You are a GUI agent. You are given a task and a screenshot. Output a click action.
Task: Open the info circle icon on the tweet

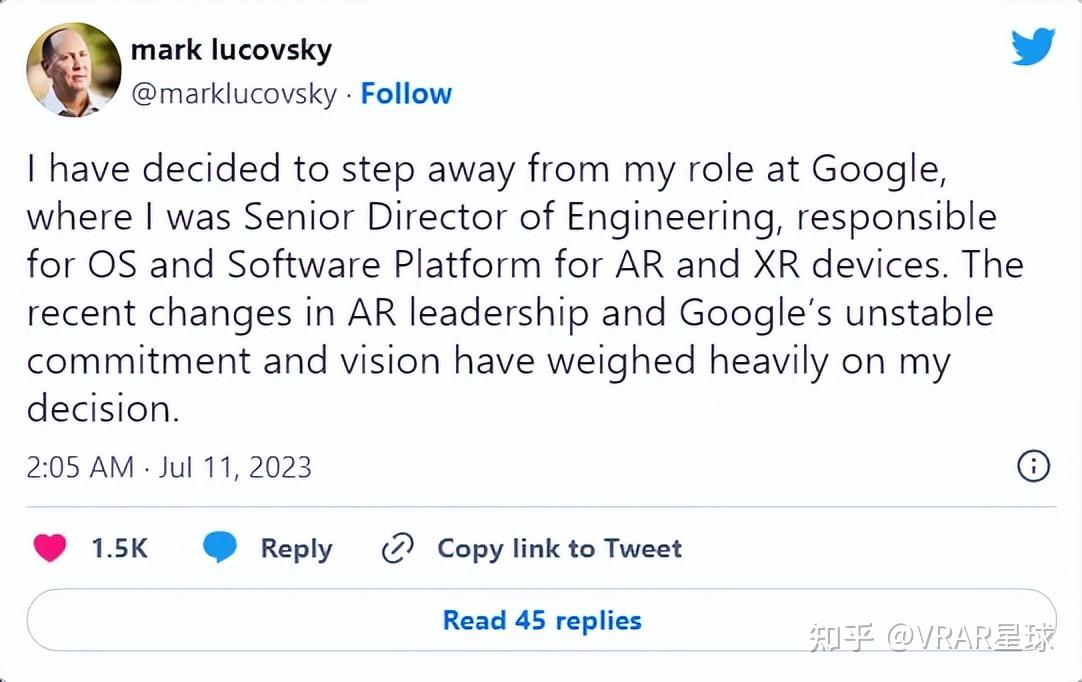pyautogui.click(x=1033, y=467)
